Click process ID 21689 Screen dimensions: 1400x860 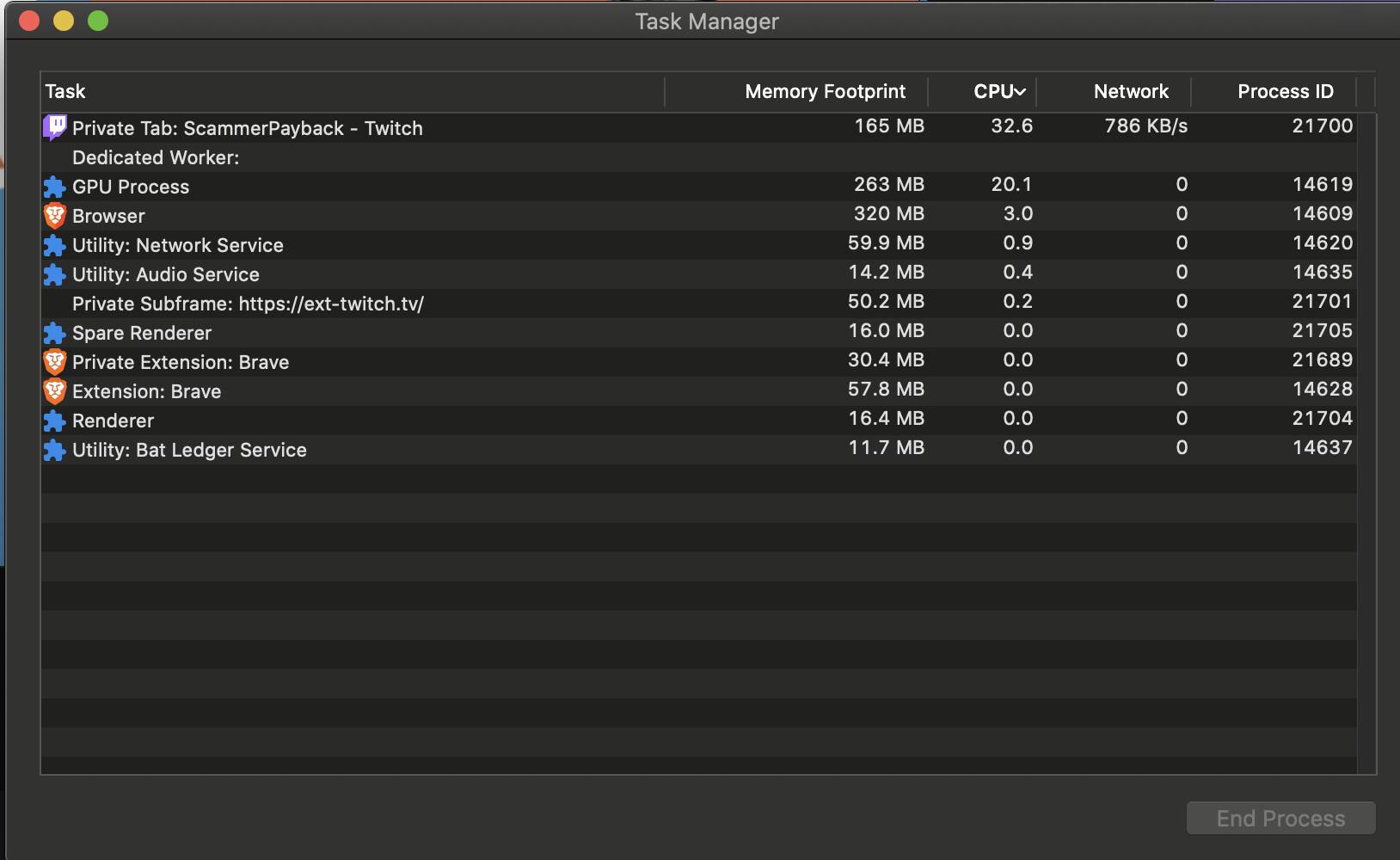[x=1323, y=359]
